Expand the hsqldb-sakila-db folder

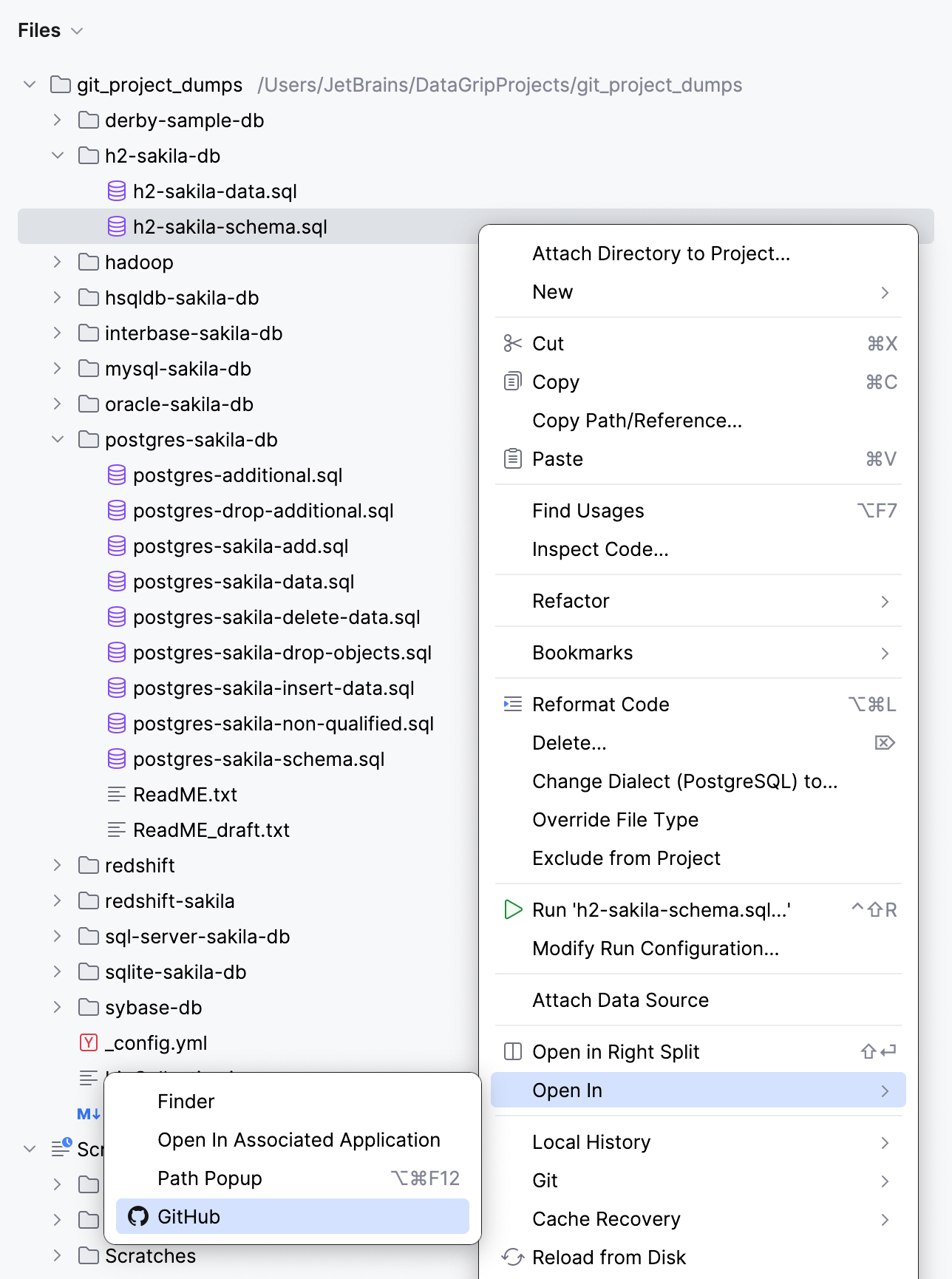pos(58,297)
